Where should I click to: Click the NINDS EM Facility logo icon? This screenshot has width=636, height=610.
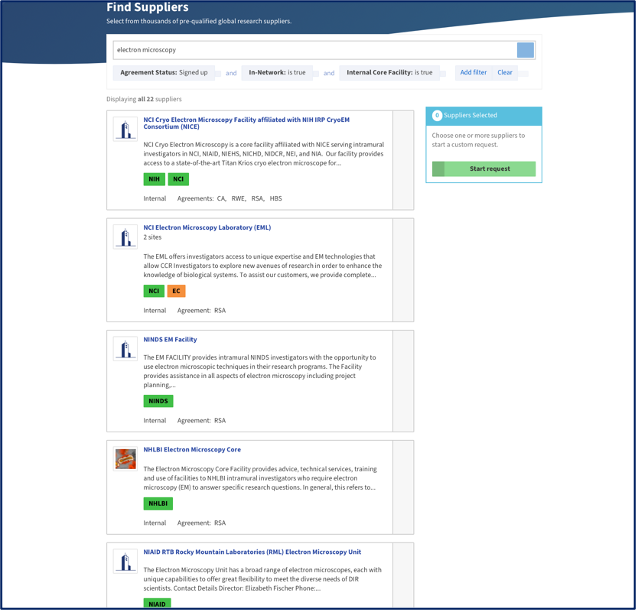click(x=125, y=349)
